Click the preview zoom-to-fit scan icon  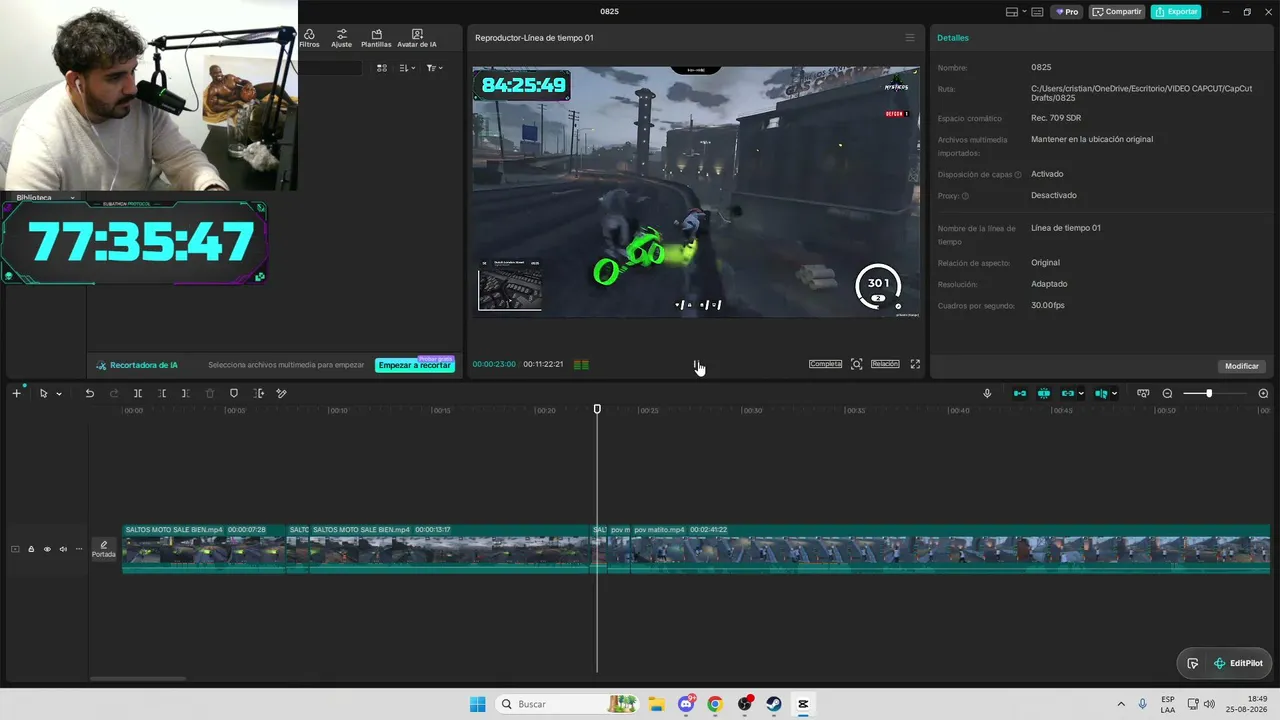[857, 364]
